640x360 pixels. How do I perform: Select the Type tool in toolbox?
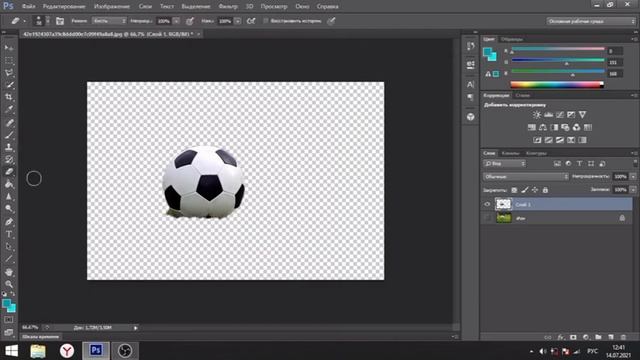(9, 234)
